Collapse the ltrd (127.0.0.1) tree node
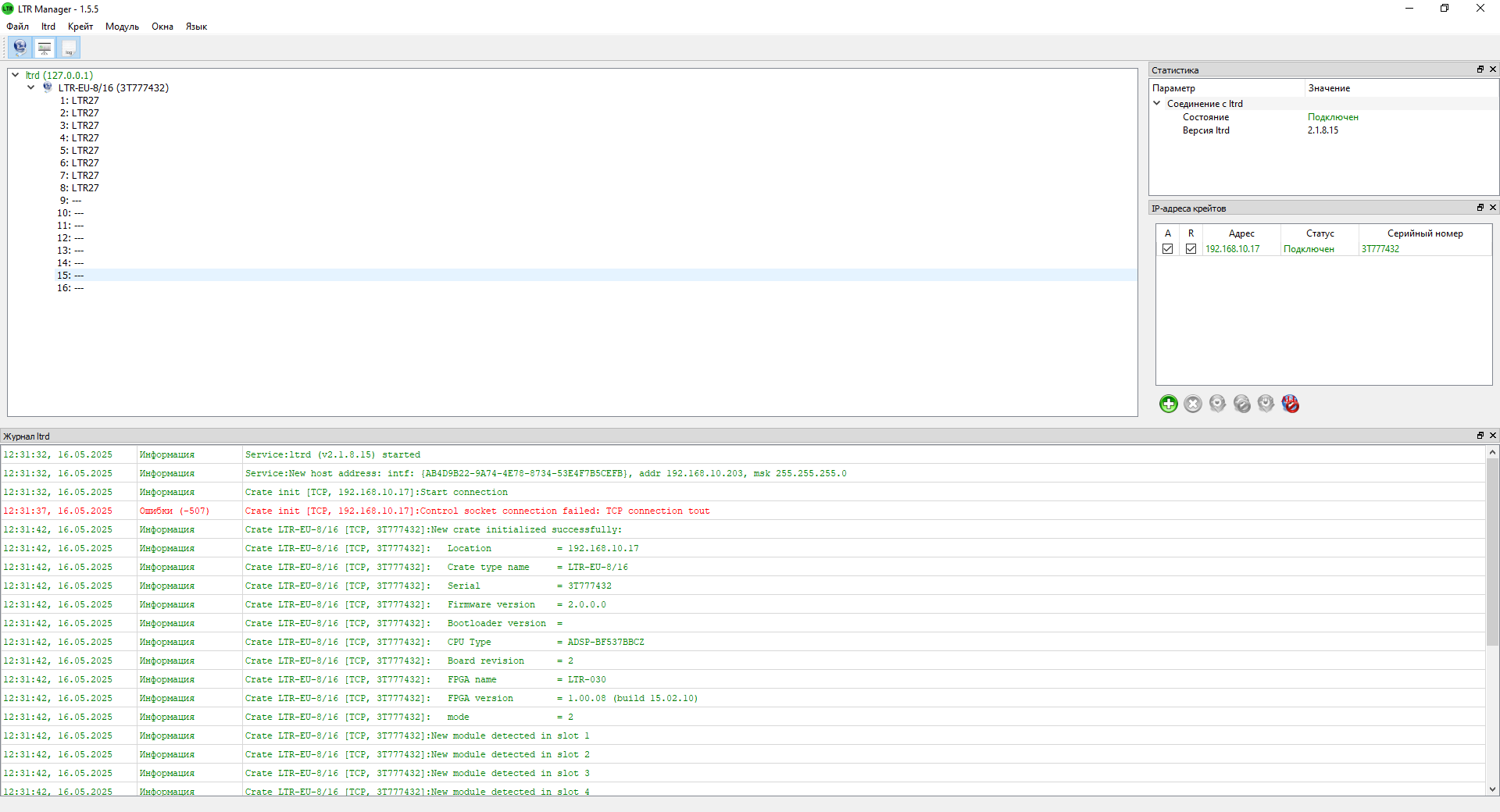1500x812 pixels. tap(16, 75)
